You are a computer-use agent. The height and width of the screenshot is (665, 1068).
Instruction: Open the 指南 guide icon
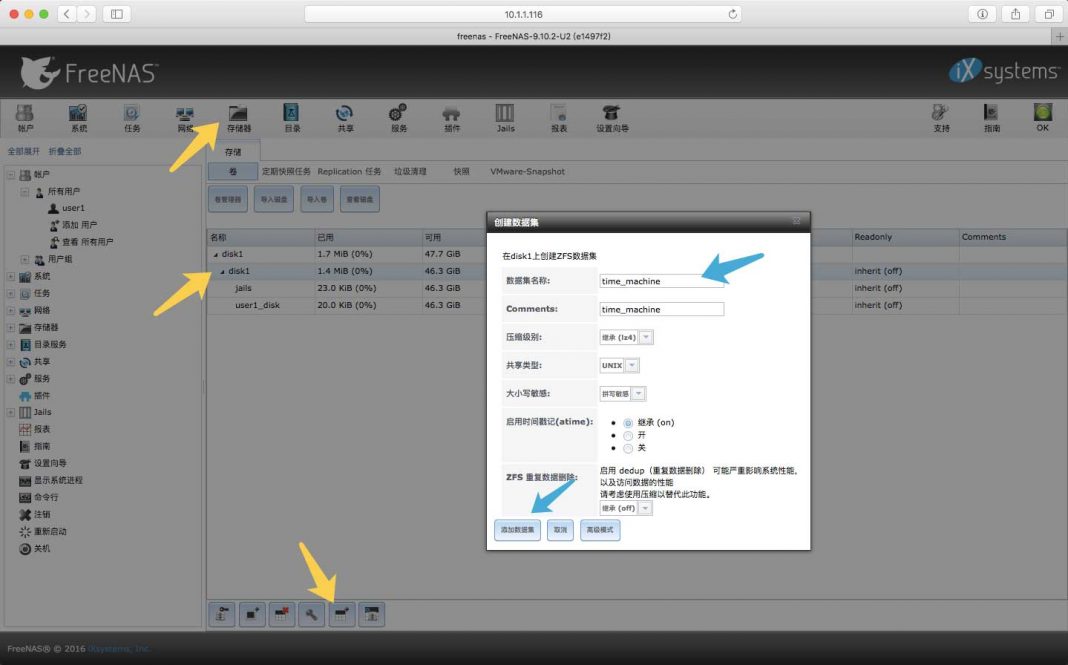[x=991, y=117]
